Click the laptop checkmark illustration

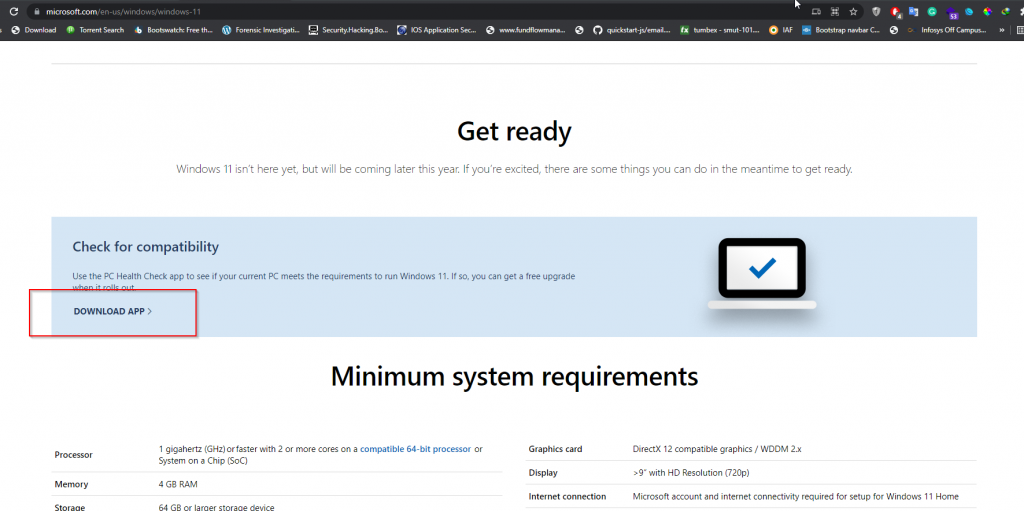click(762, 273)
